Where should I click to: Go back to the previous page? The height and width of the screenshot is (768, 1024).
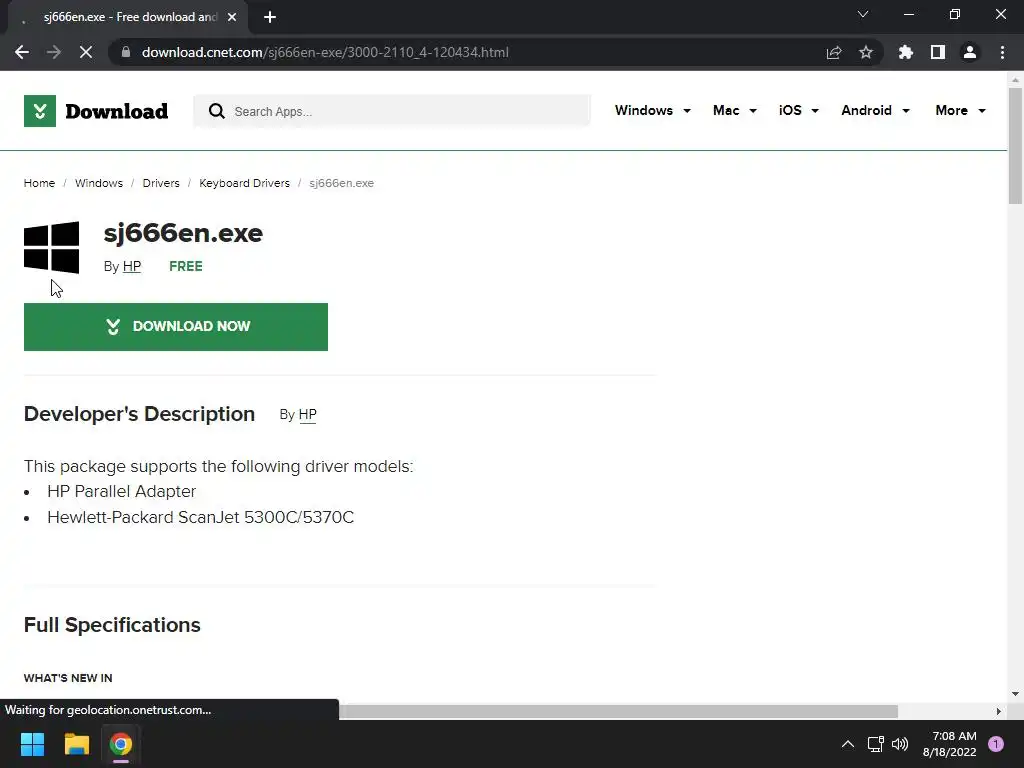pyautogui.click(x=22, y=52)
